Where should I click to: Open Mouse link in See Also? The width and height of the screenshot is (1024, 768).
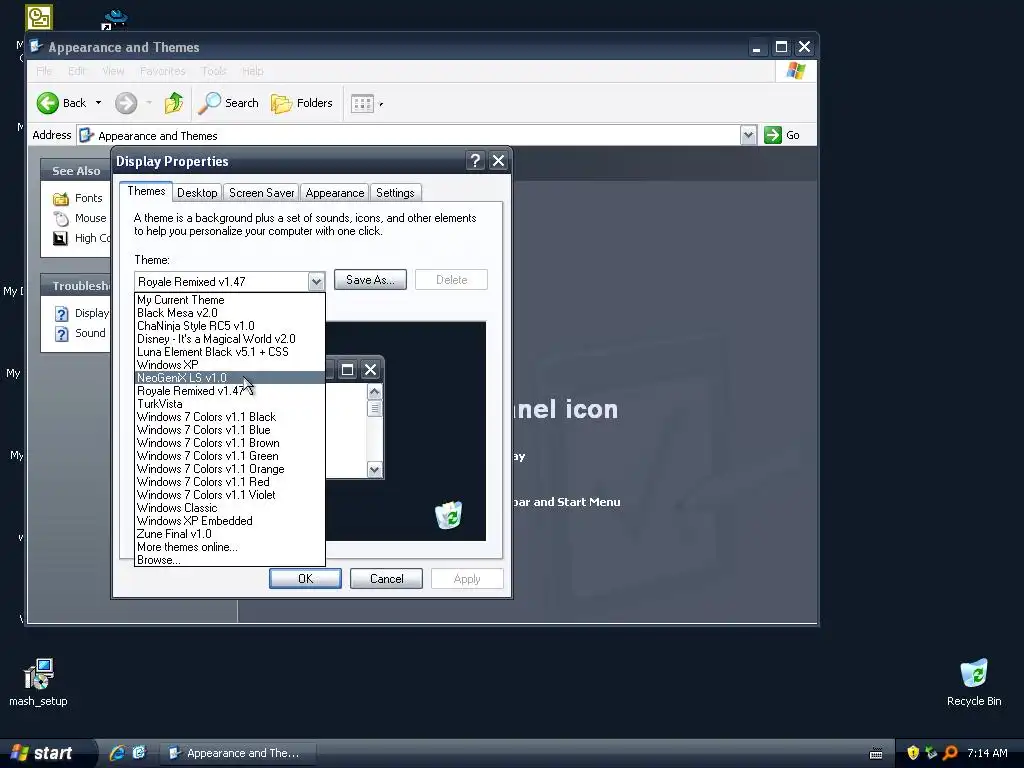[x=90, y=218]
